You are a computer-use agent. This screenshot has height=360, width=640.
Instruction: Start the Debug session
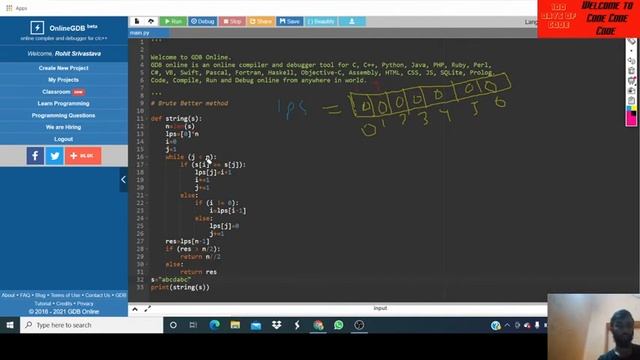[203, 21]
